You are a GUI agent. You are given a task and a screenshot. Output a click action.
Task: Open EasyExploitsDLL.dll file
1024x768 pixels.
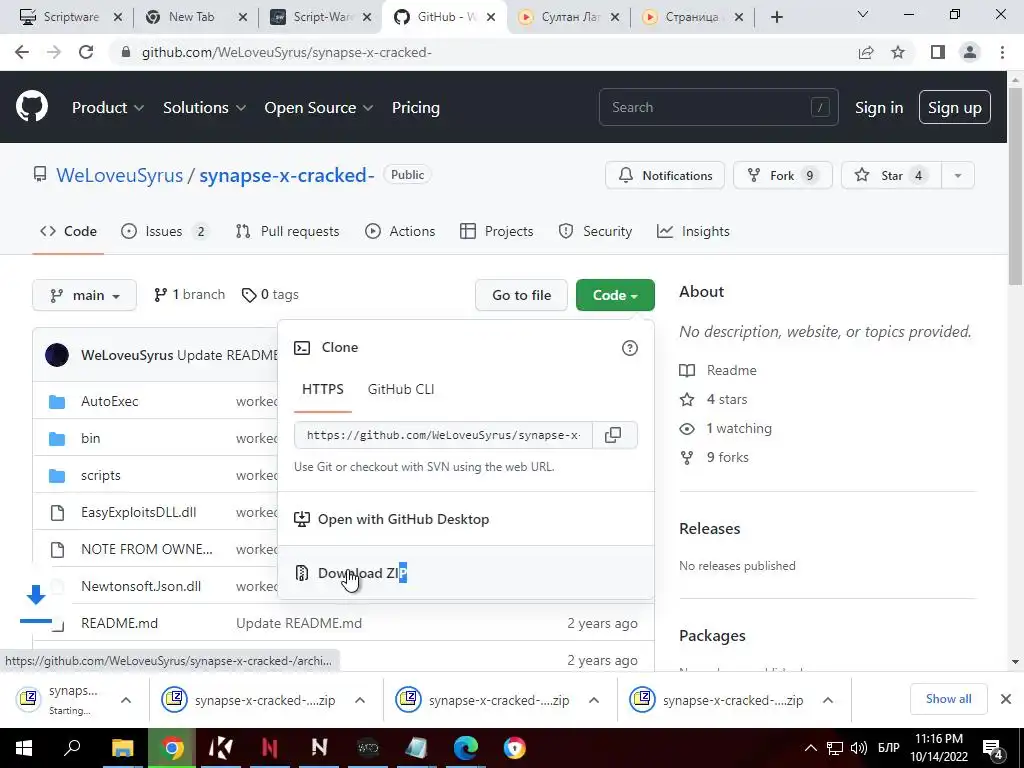[x=138, y=513]
